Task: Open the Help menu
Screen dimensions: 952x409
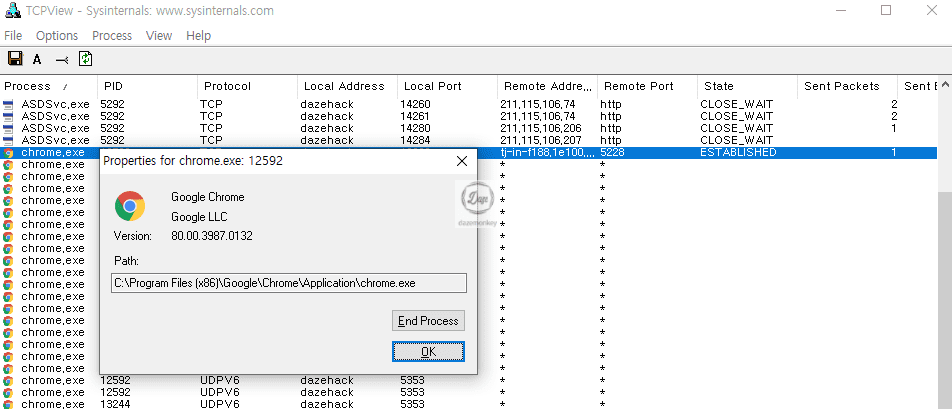Action: tap(199, 36)
